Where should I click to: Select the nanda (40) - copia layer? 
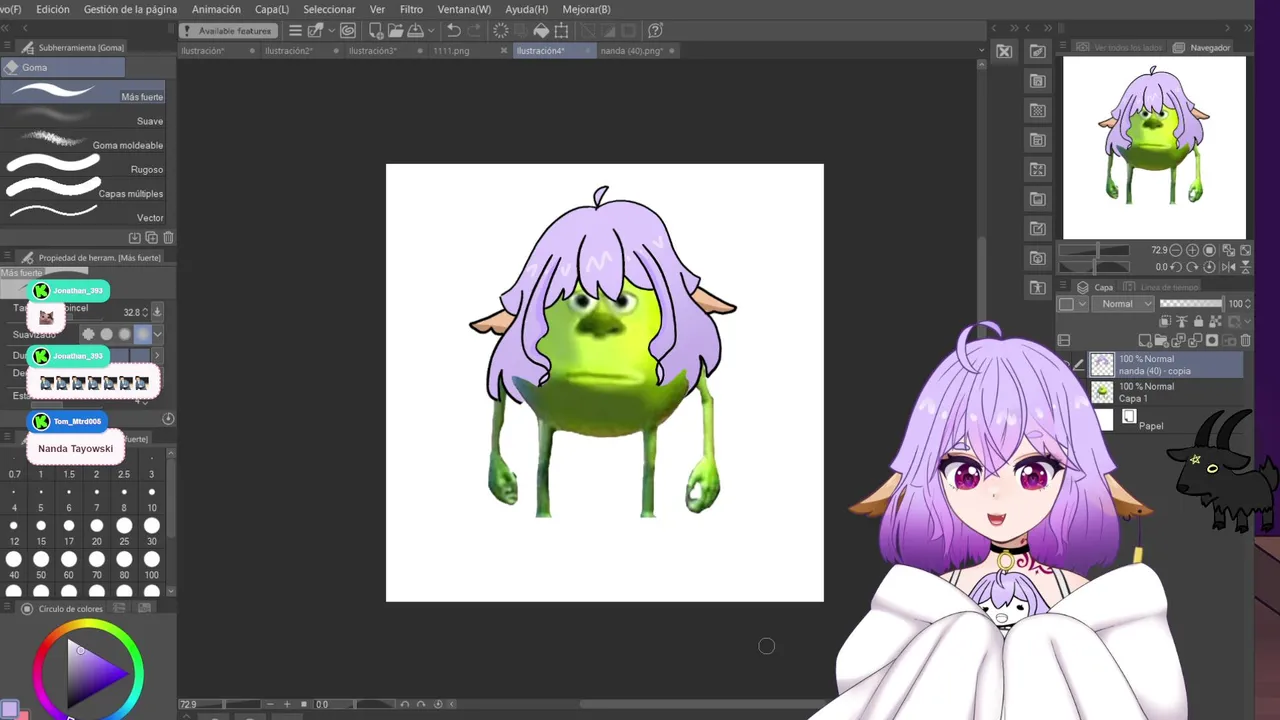[x=1166, y=365]
